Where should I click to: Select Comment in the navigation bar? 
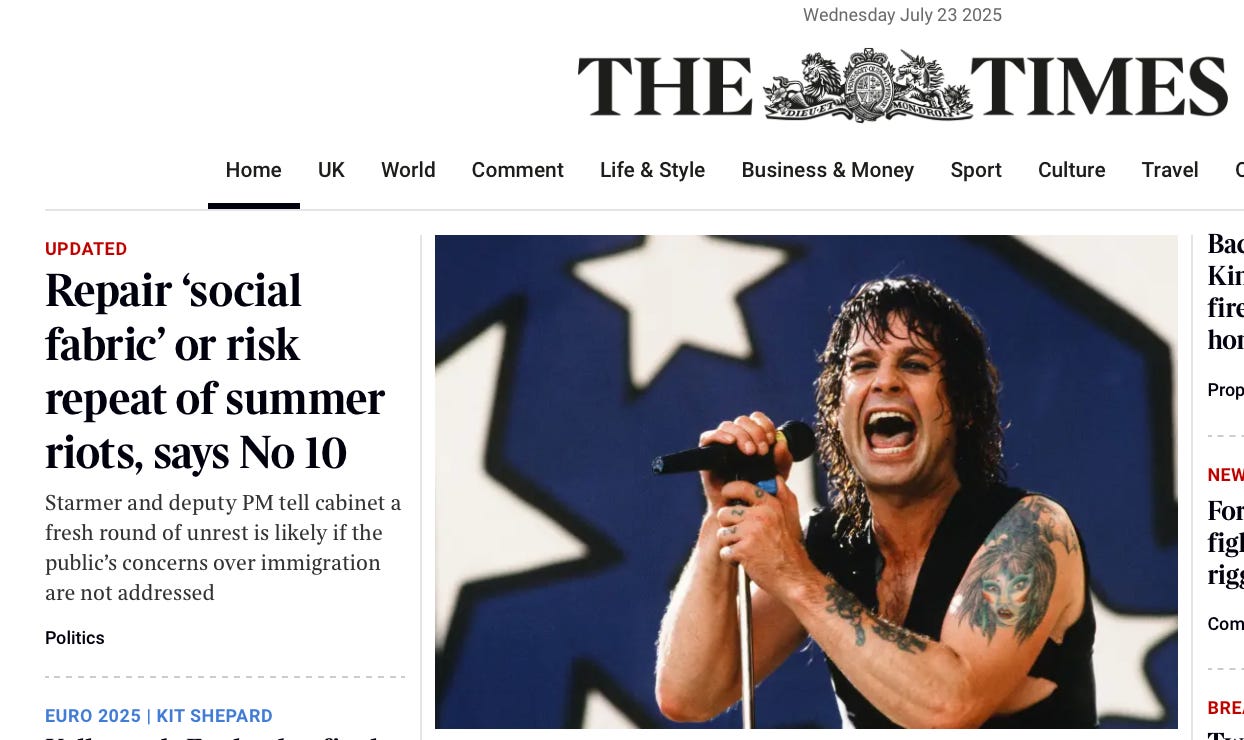tap(517, 170)
